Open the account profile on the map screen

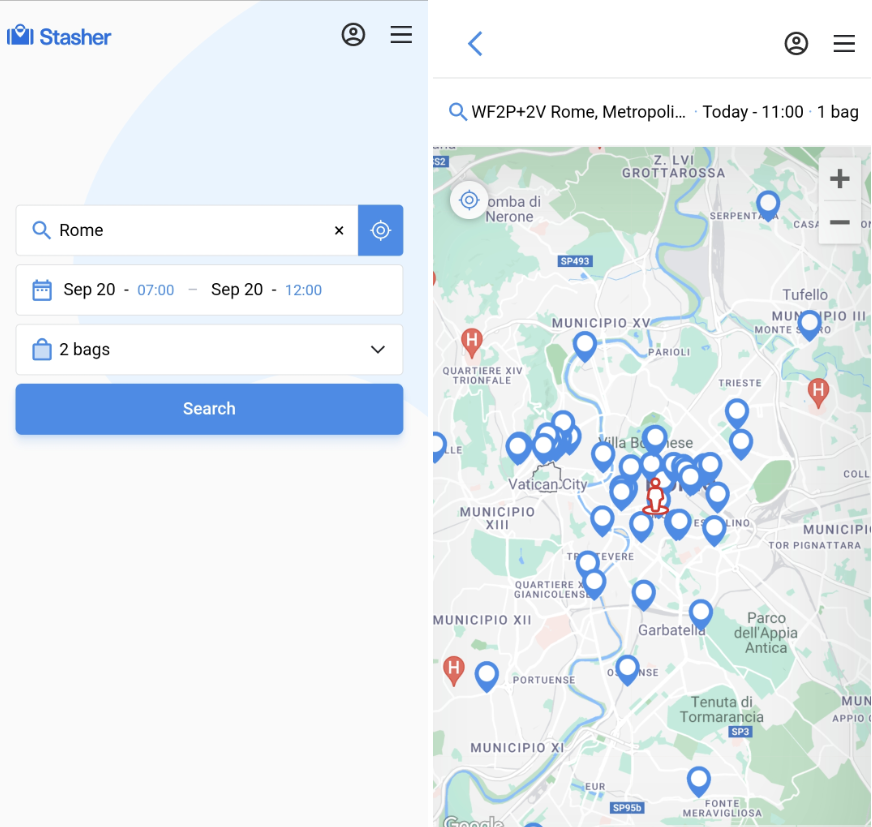(796, 43)
